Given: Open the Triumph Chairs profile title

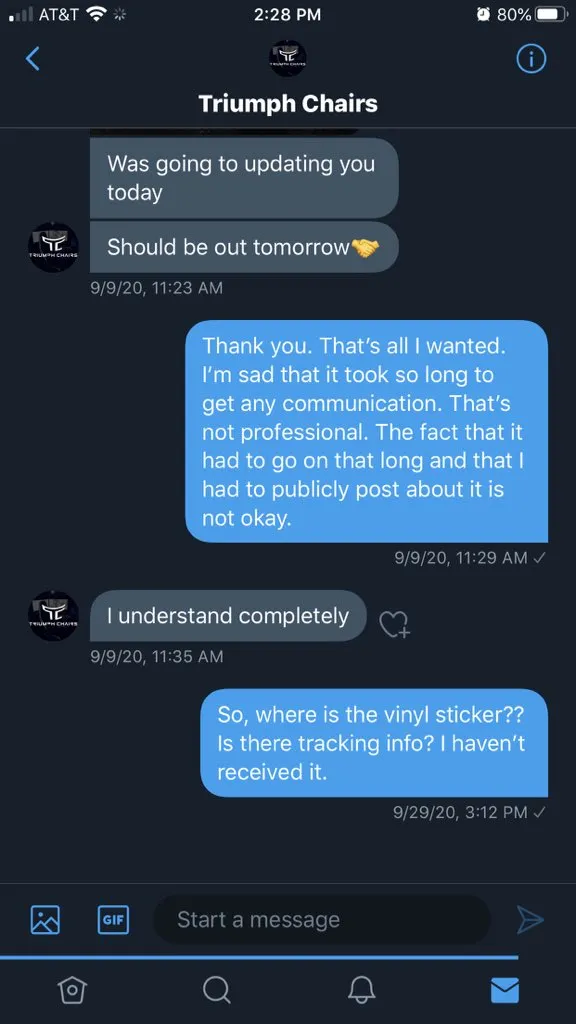Looking at the screenshot, I should [288, 104].
